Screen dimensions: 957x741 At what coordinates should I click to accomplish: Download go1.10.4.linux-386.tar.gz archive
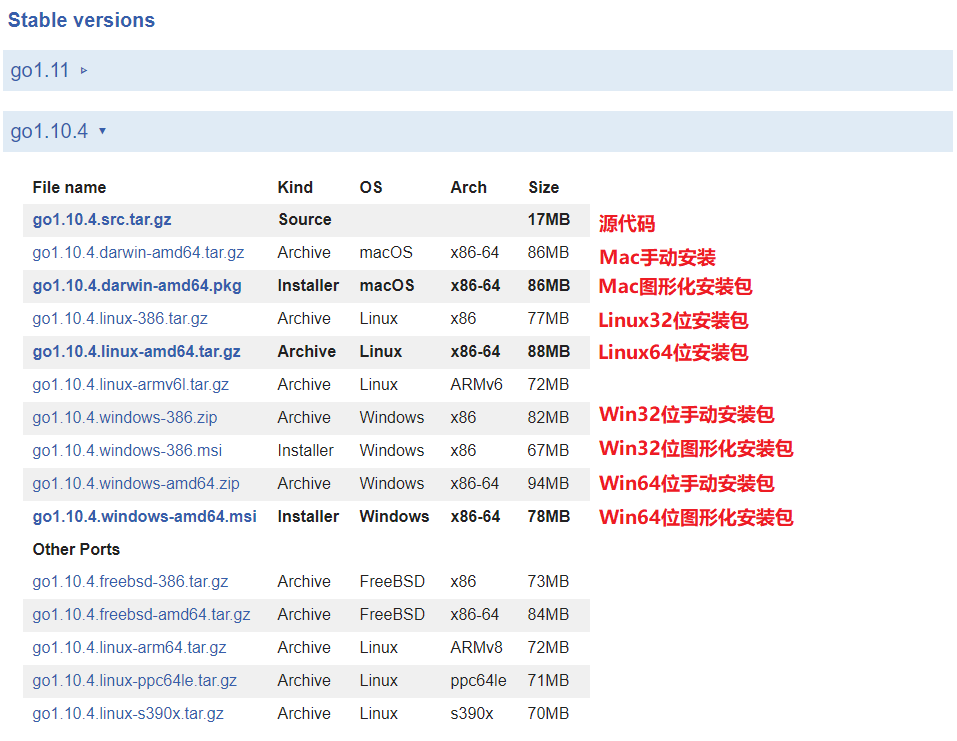[120, 319]
